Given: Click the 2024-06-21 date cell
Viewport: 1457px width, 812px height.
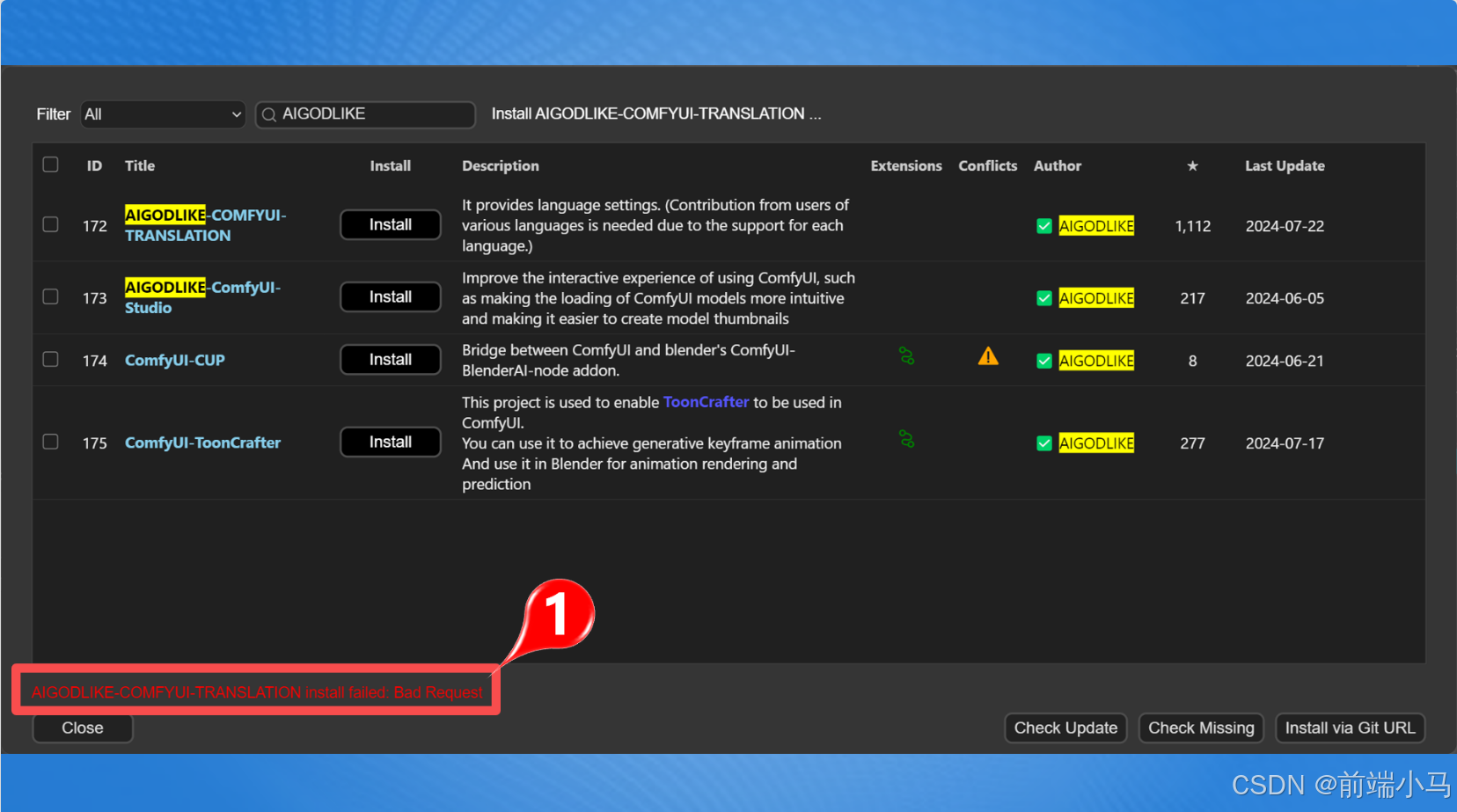Looking at the screenshot, I should (x=1285, y=361).
